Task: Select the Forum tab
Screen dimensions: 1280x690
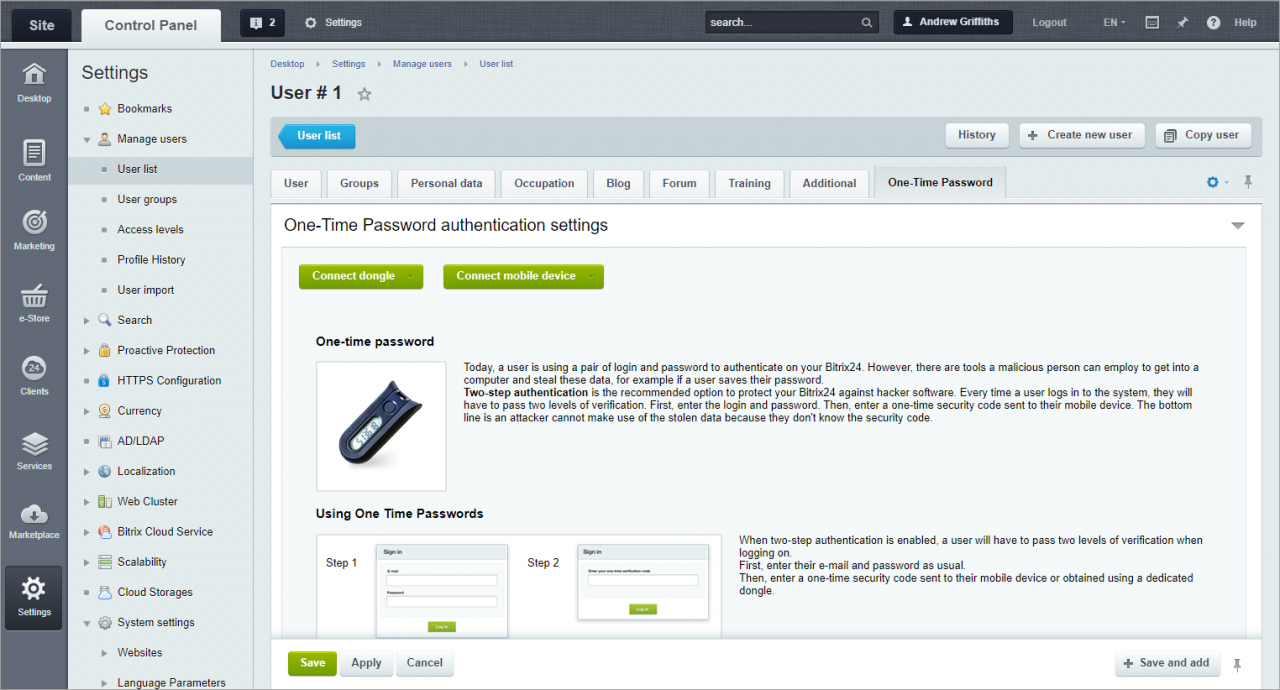Action: coord(679,184)
